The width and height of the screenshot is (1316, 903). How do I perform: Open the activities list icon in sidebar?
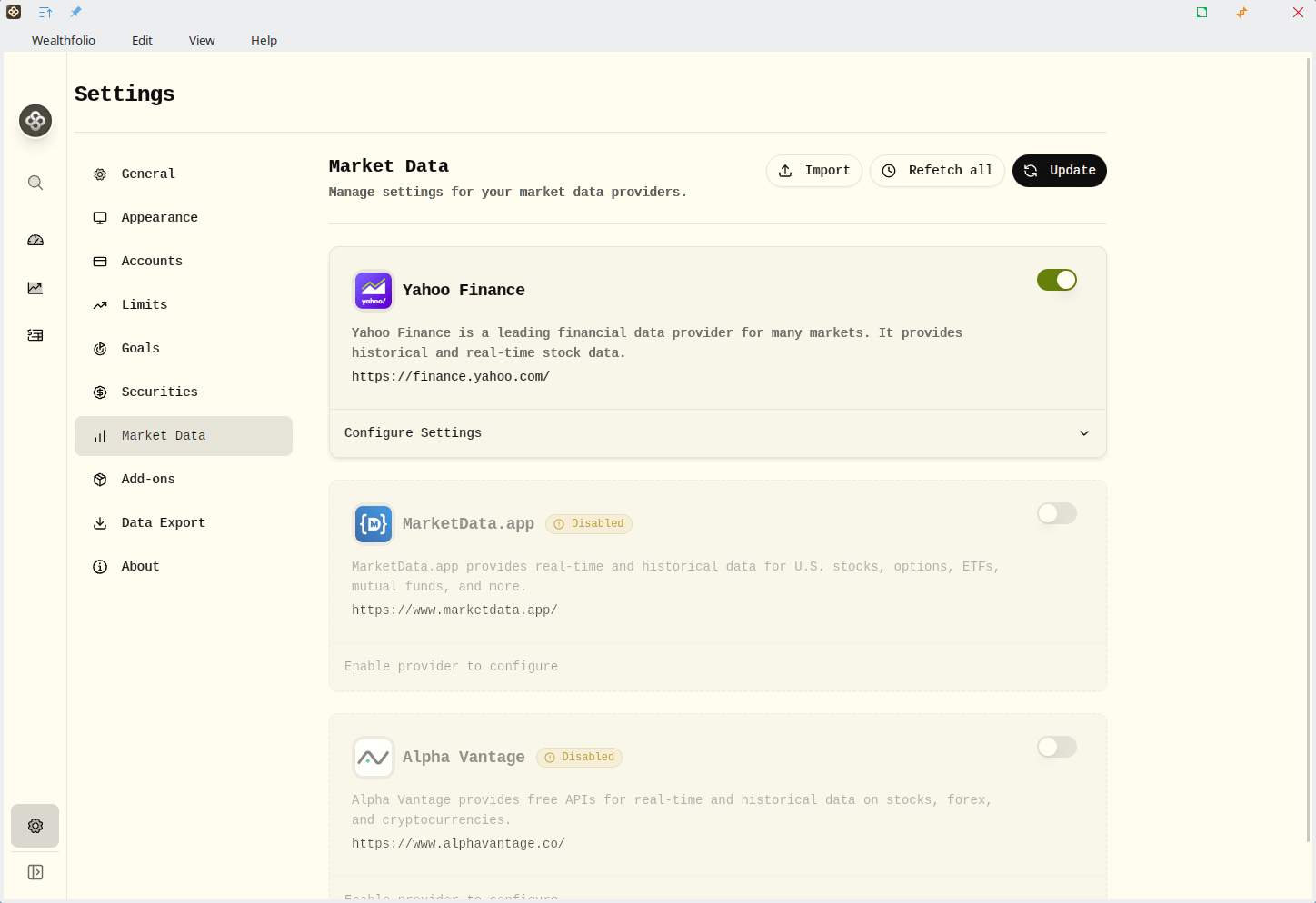[35, 335]
